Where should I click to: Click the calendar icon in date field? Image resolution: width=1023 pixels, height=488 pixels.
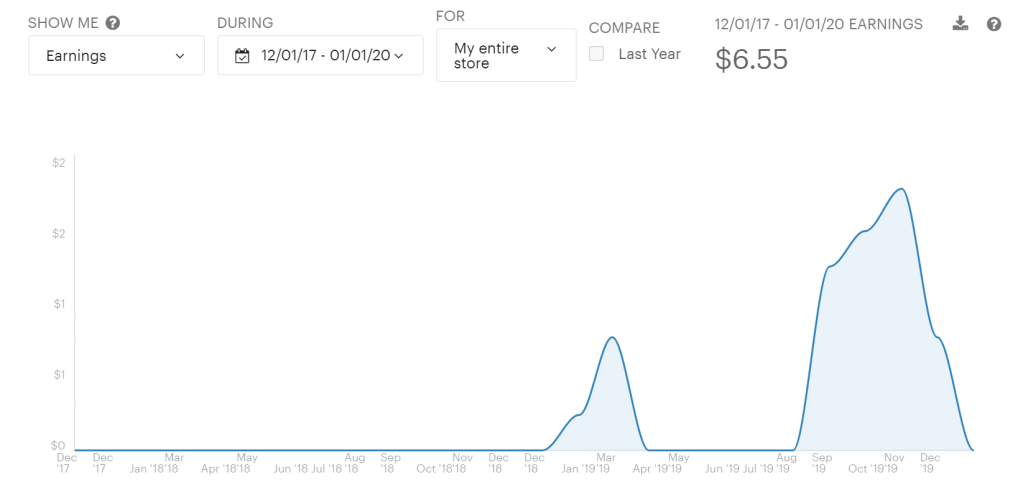click(x=242, y=56)
